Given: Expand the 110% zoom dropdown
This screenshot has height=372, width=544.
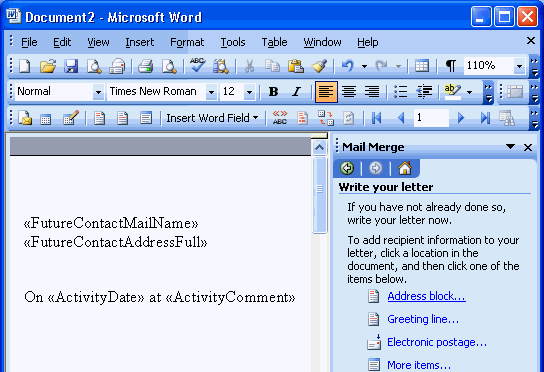Looking at the screenshot, I should (519, 66).
